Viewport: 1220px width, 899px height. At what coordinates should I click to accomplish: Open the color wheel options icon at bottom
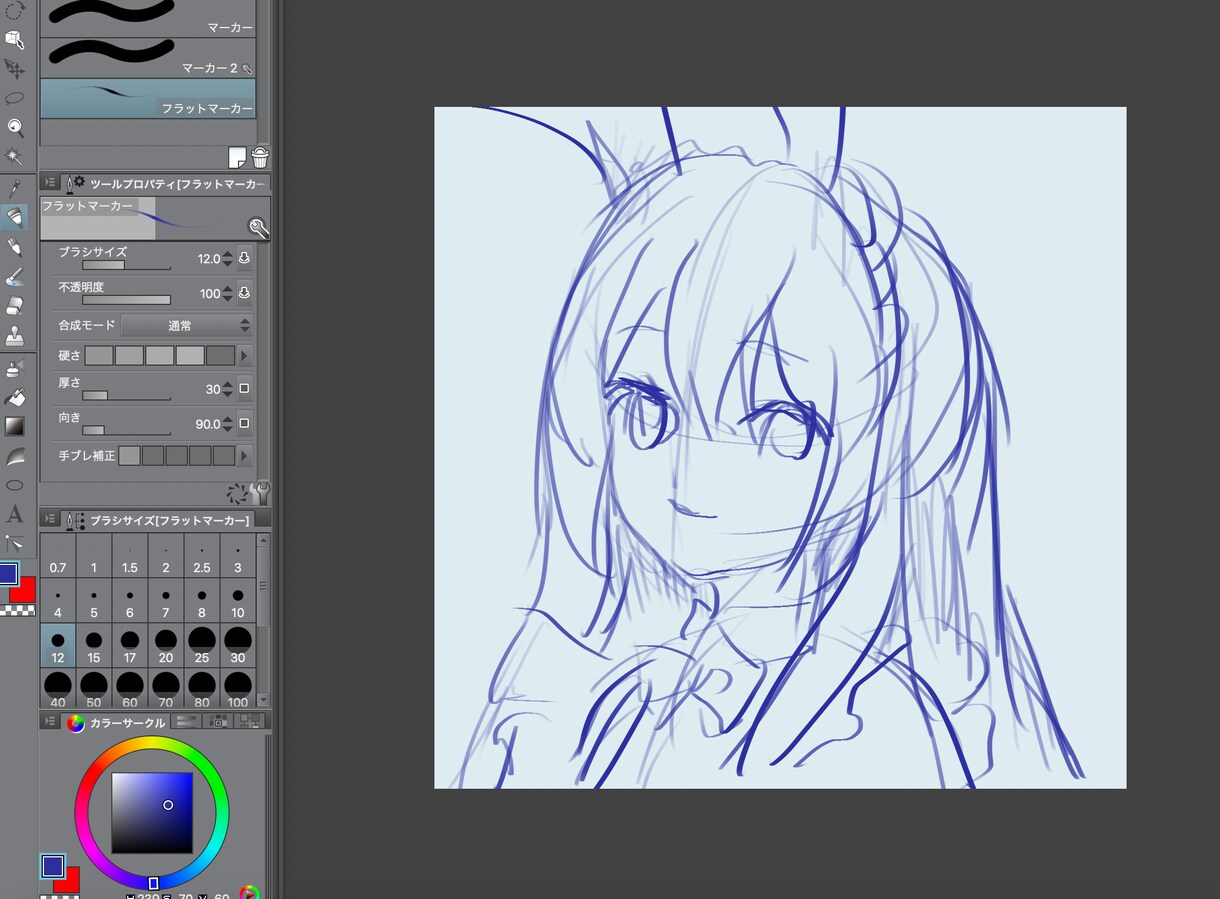pos(250,893)
